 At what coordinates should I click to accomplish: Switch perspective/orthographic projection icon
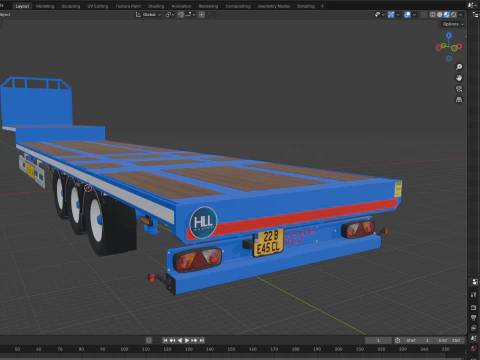click(459, 100)
